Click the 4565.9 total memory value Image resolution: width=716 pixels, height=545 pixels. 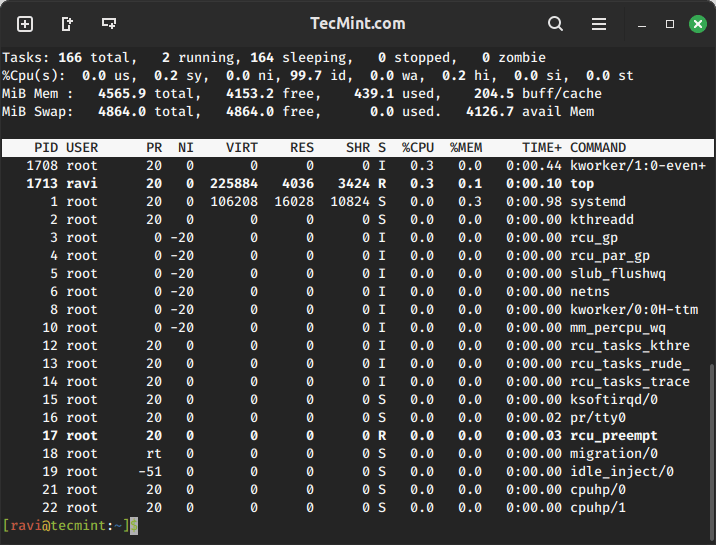pos(122,94)
